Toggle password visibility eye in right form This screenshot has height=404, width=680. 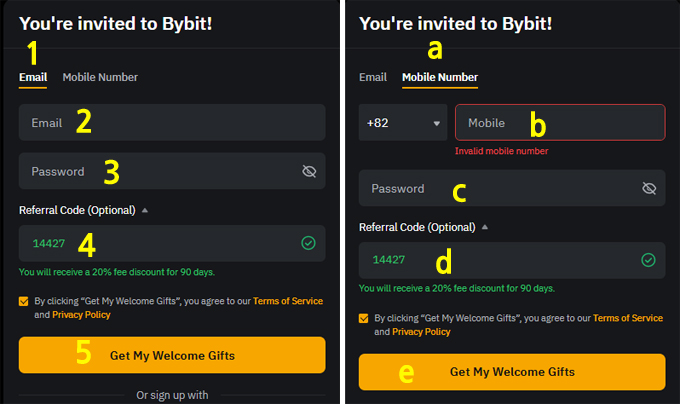[x=649, y=188]
